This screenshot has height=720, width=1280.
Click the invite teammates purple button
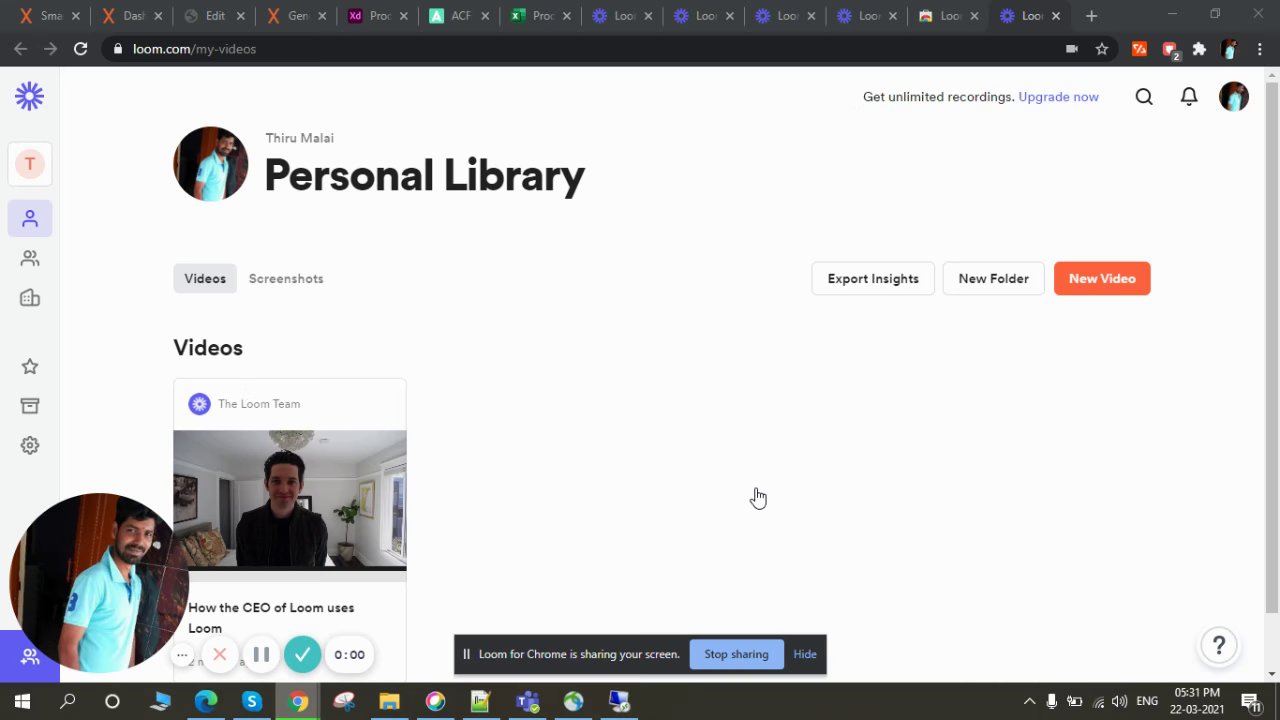click(x=30, y=656)
